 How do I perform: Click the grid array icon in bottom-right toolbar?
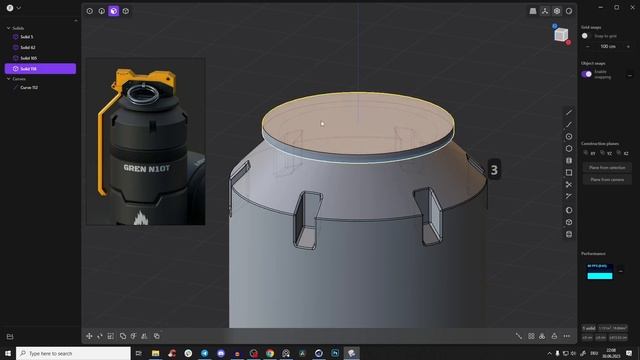531,336
